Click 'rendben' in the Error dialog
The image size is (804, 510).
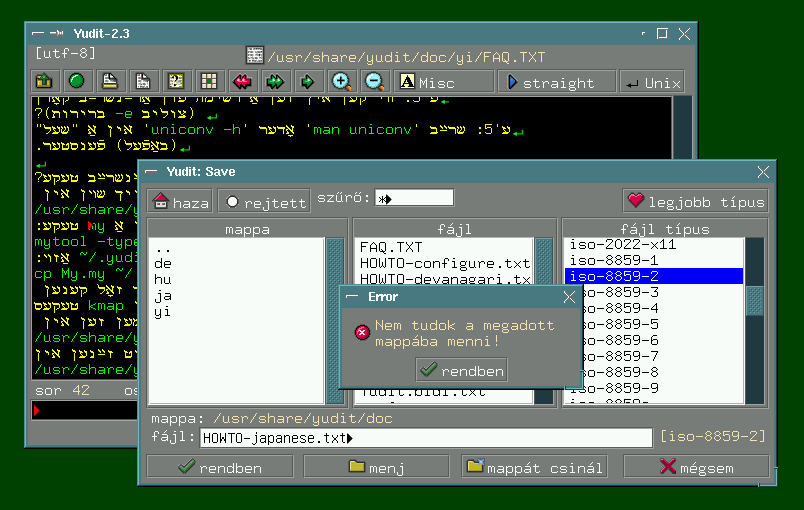click(461, 370)
